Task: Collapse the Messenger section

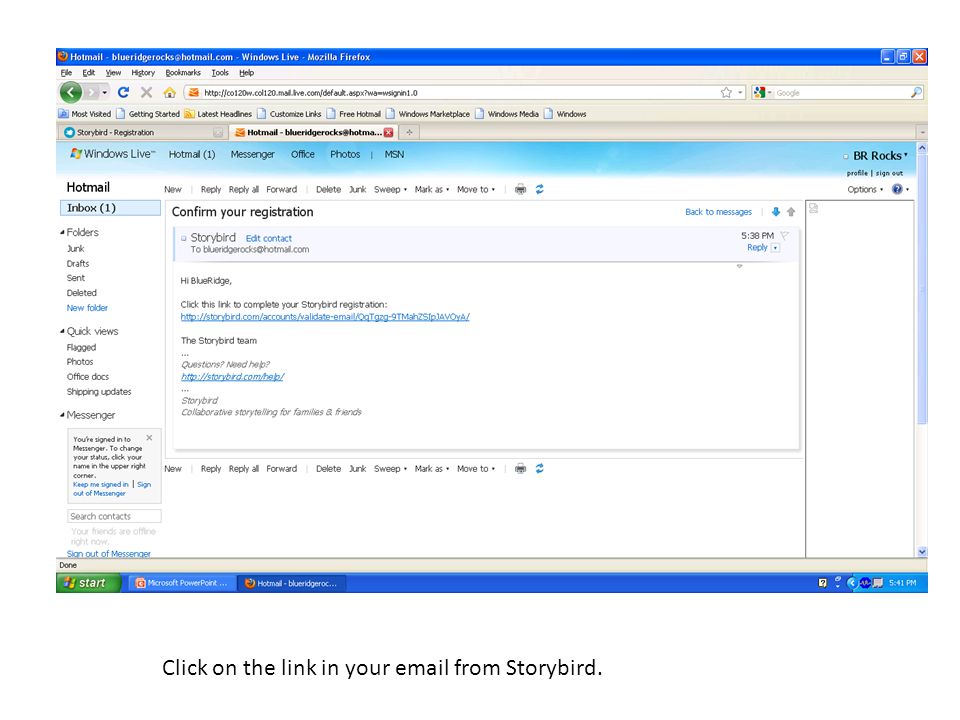Action: [62, 415]
